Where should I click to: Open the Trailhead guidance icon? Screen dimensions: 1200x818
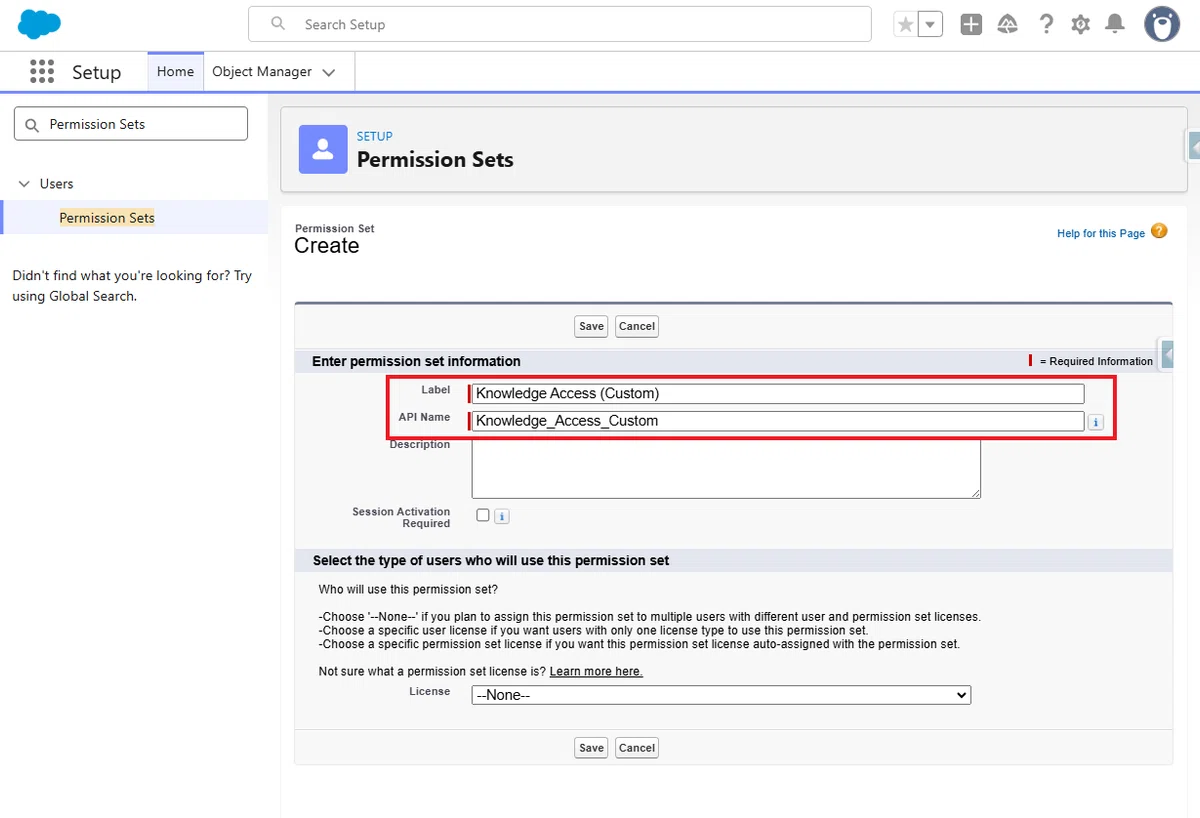(1008, 25)
